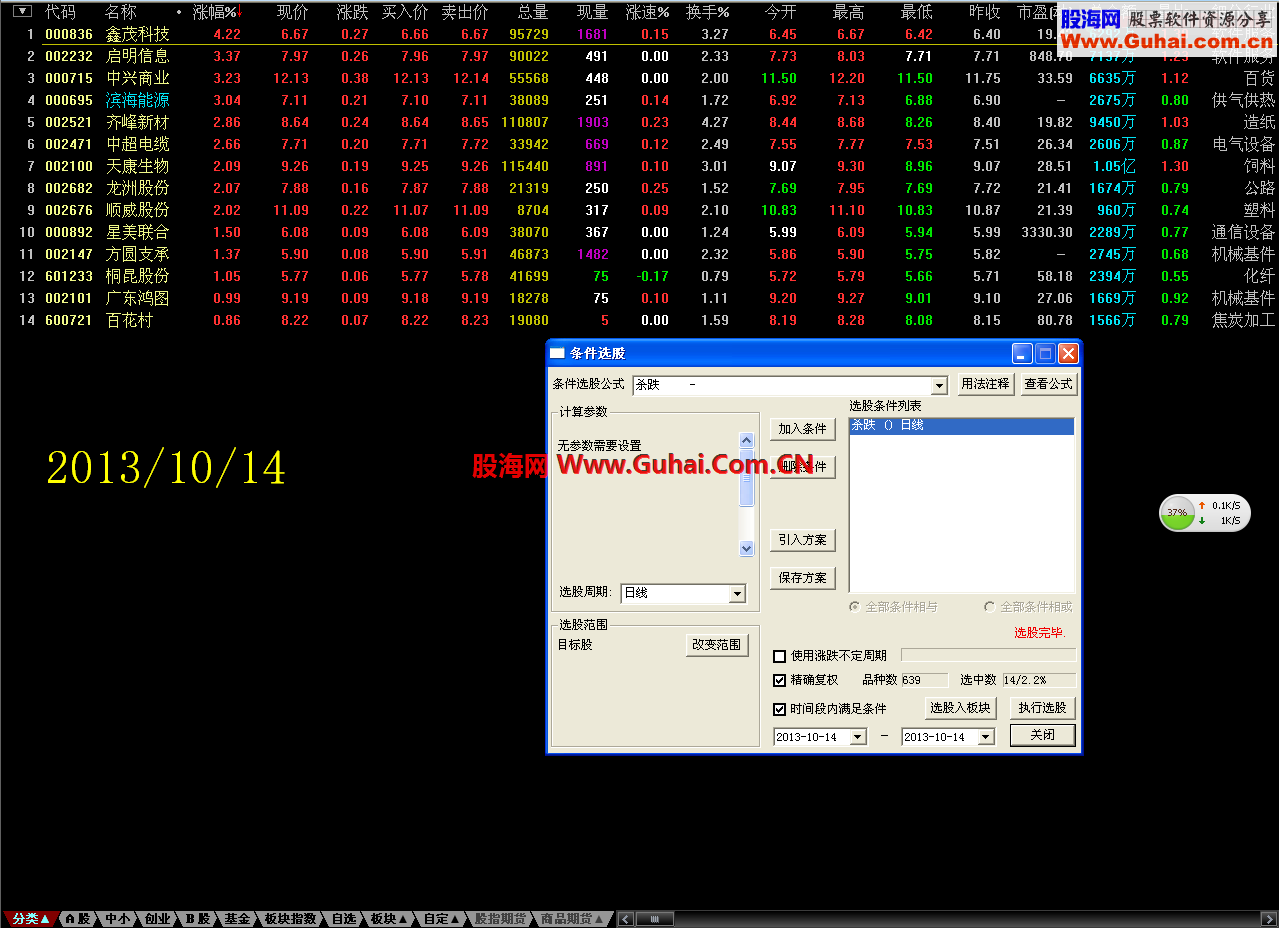Screen dimensions: 1279x928
Task: Minimize the 条件选股 dialog
Action: (x=1022, y=353)
